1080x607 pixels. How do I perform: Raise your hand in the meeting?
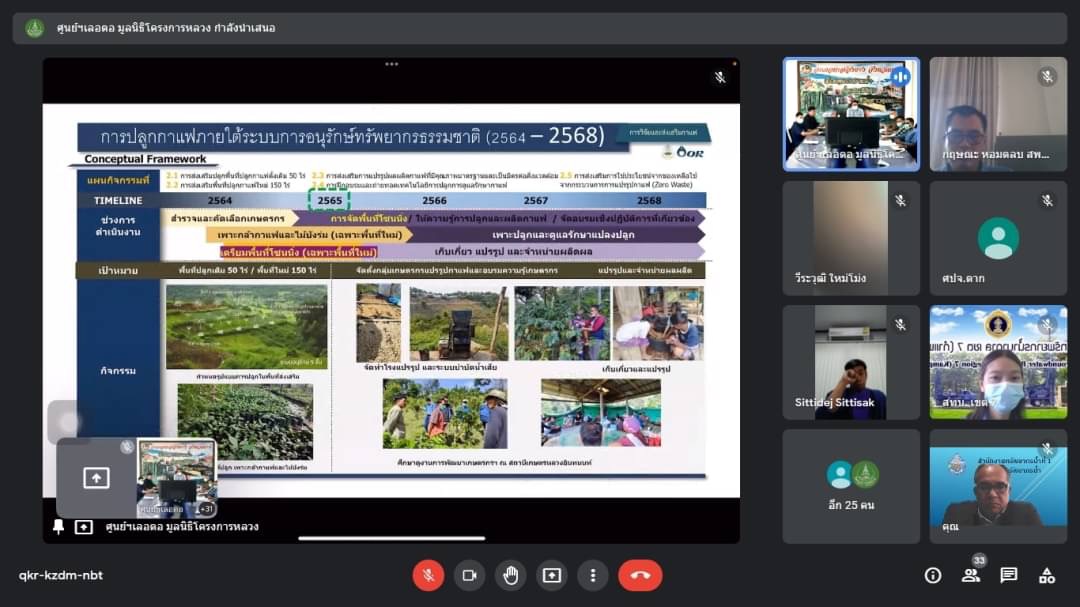point(510,575)
